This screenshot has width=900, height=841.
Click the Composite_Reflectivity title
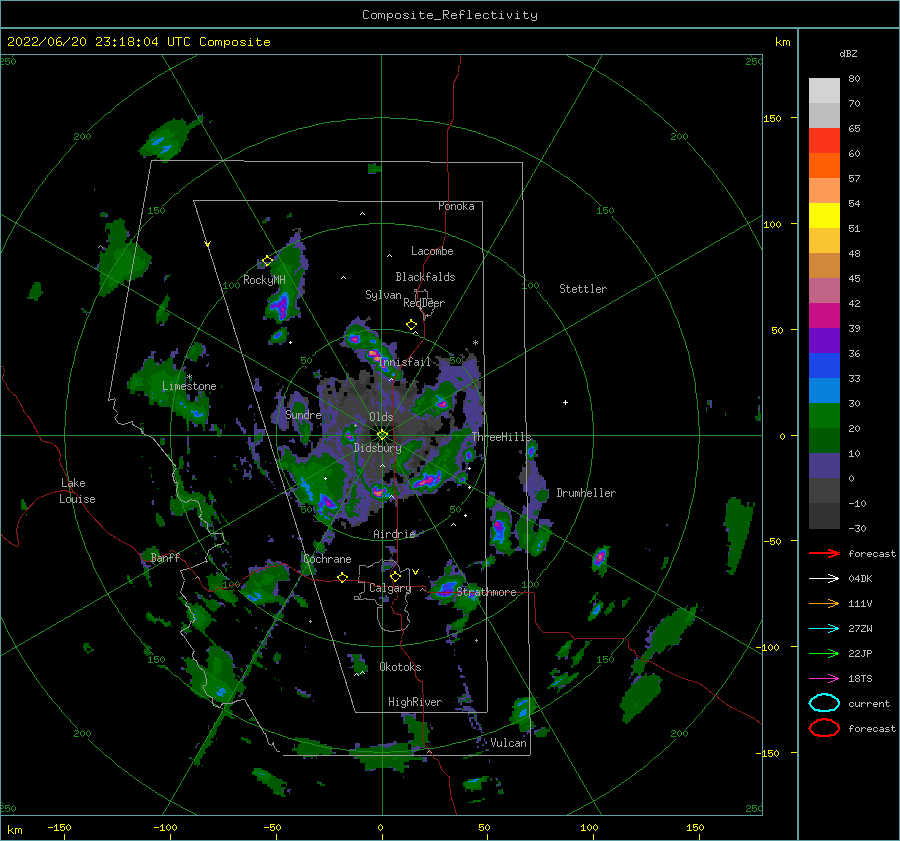(x=450, y=15)
